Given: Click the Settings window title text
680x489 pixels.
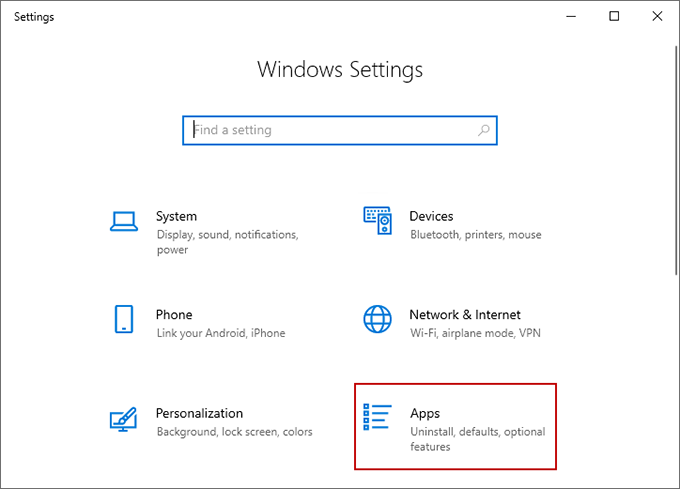Looking at the screenshot, I should pos(34,17).
